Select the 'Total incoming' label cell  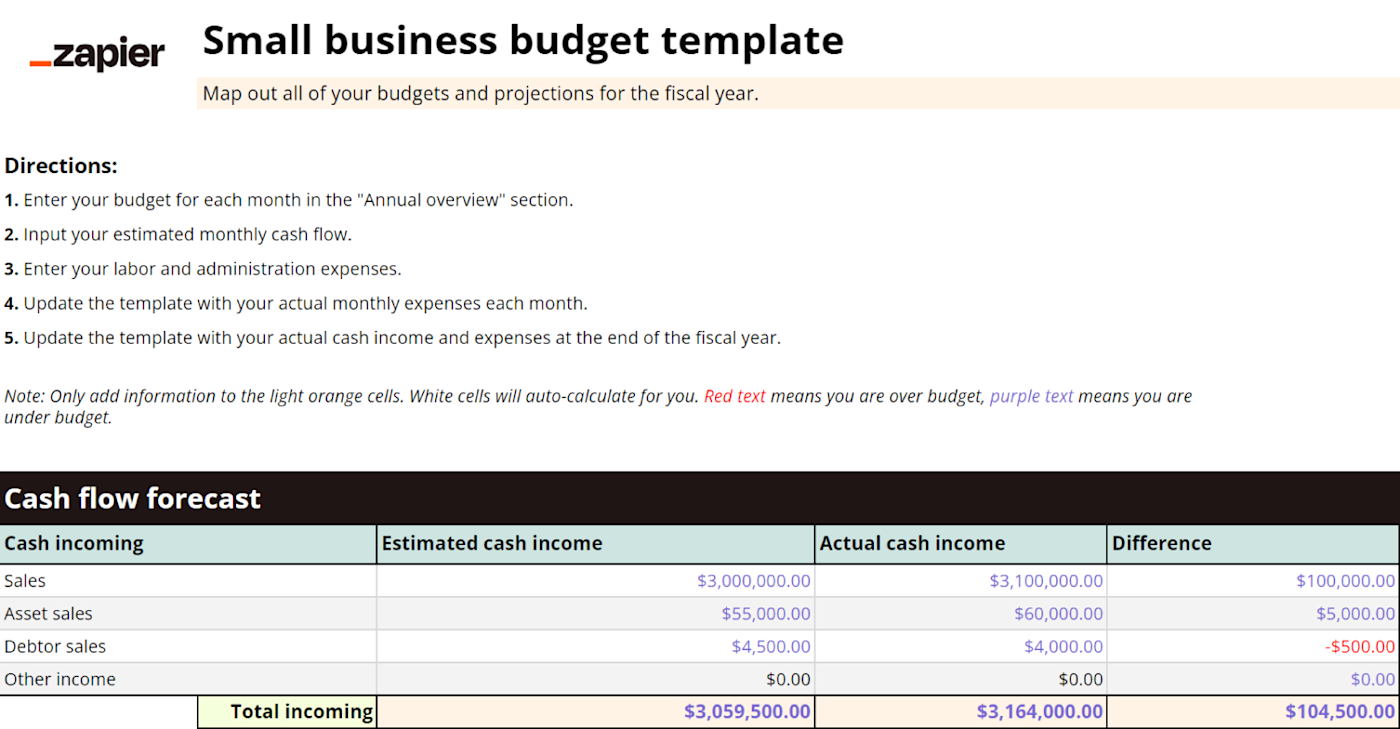point(287,712)
